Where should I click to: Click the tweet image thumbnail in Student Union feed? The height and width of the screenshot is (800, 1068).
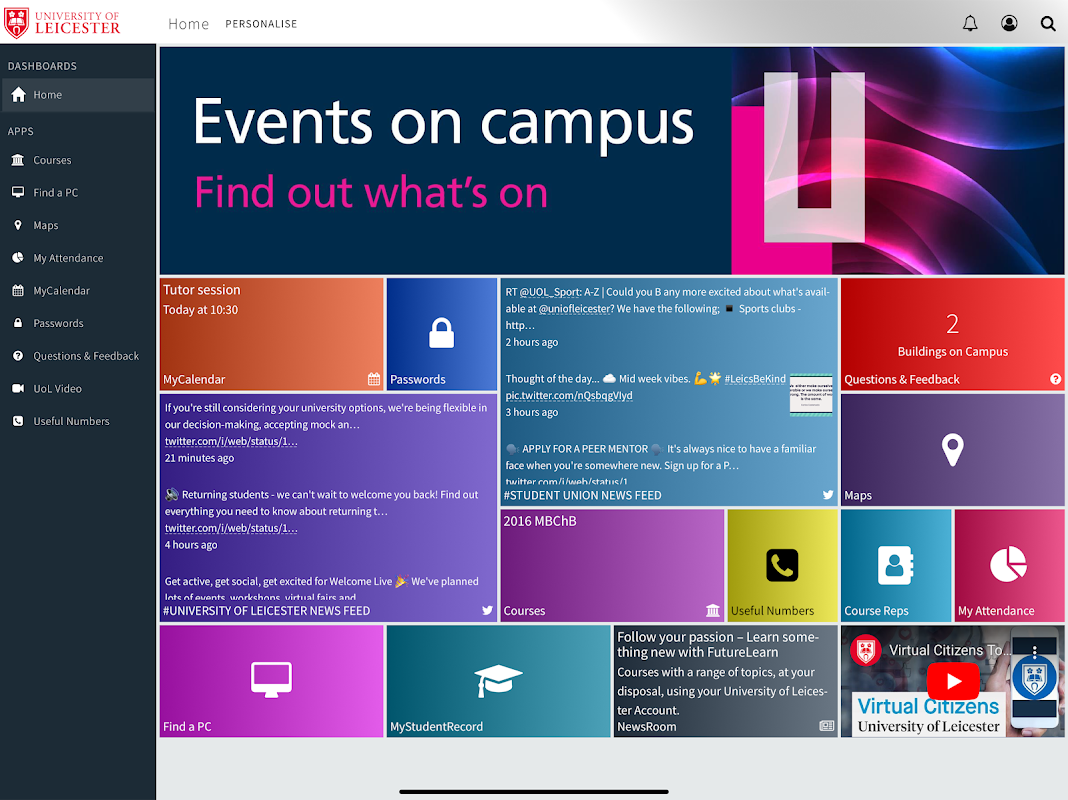[811, 394]
